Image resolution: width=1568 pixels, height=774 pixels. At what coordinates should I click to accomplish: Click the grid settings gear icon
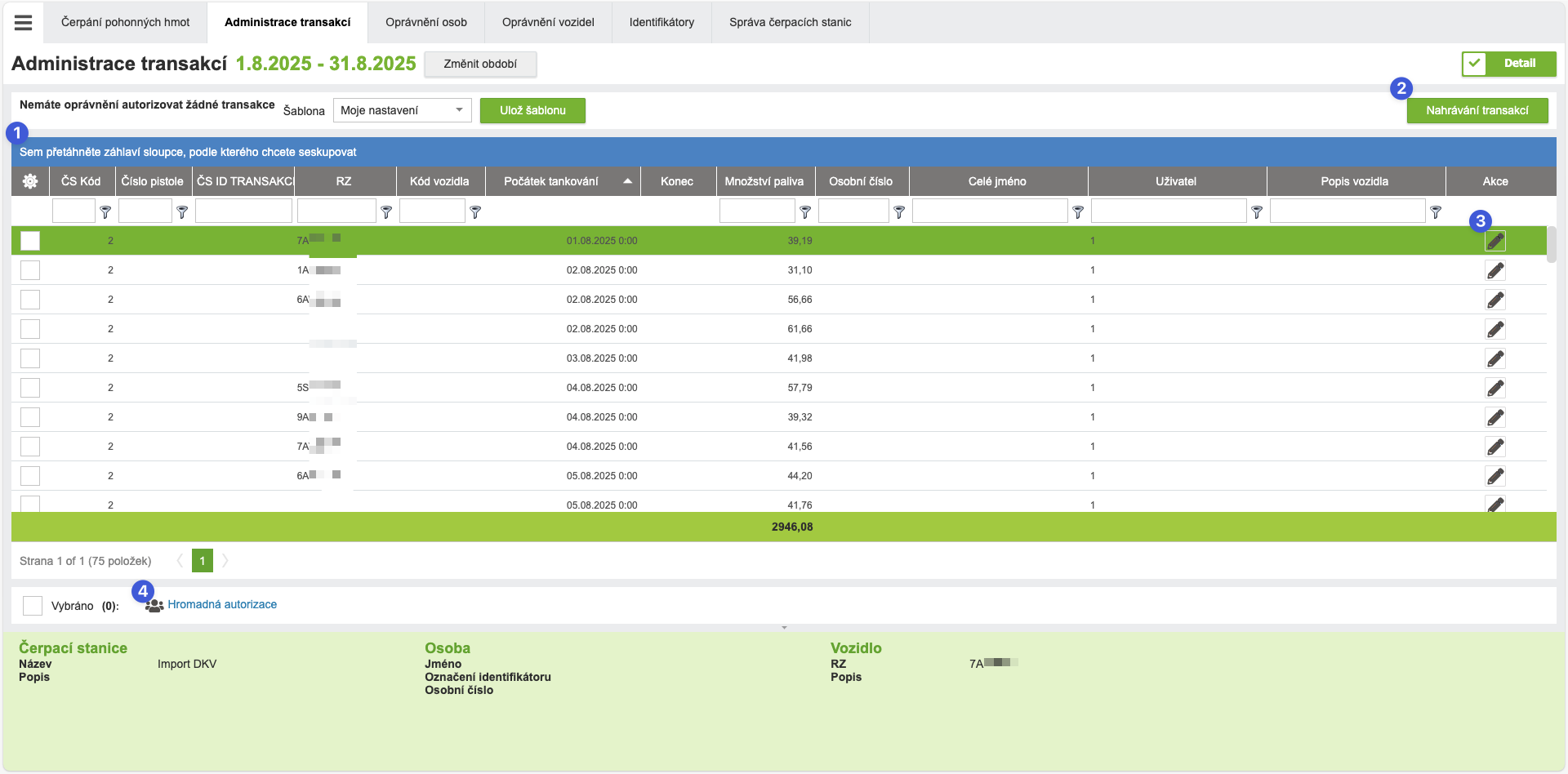coord(30,181)
